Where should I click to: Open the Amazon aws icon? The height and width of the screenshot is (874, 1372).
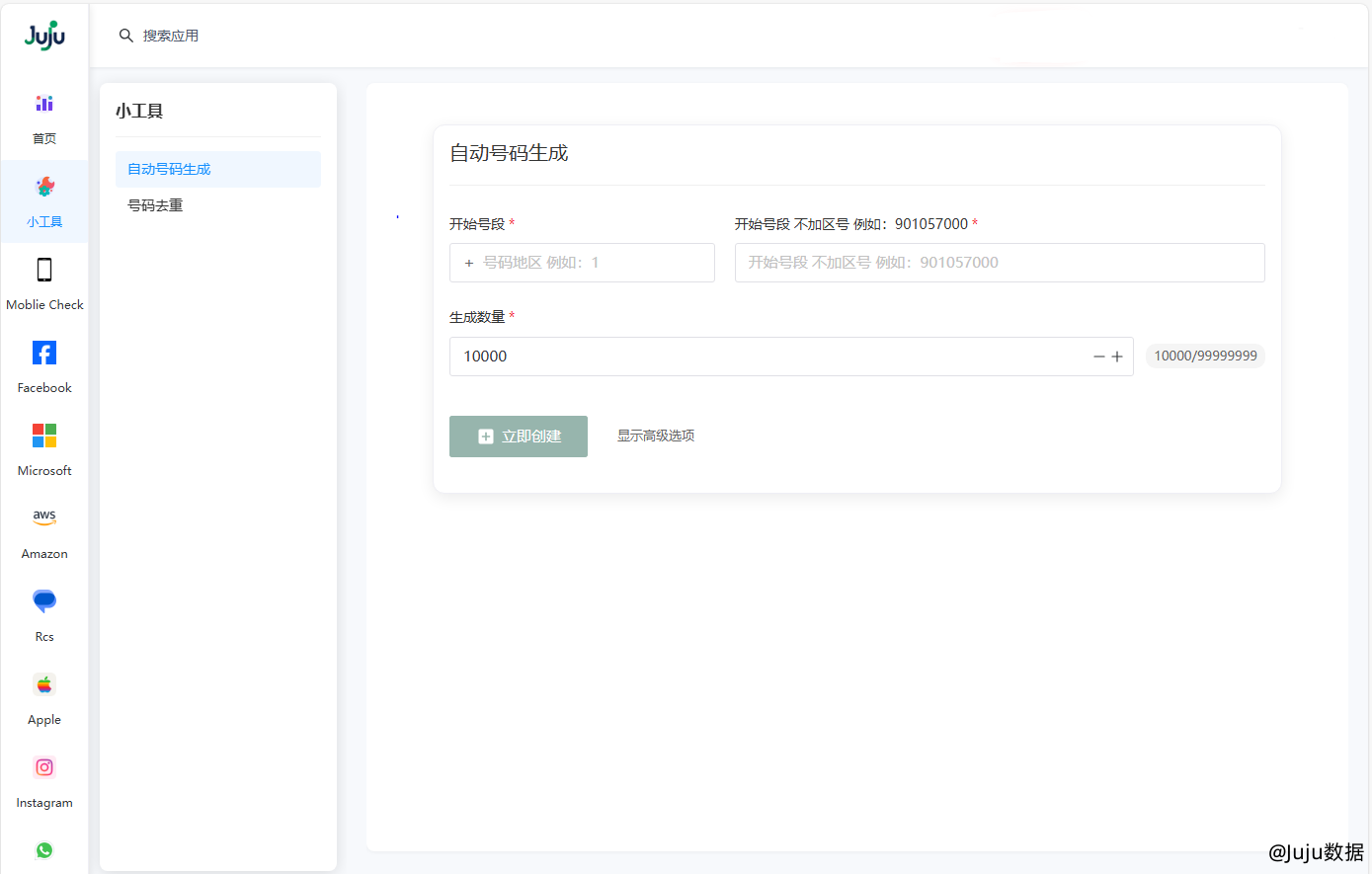coord(44,516)
